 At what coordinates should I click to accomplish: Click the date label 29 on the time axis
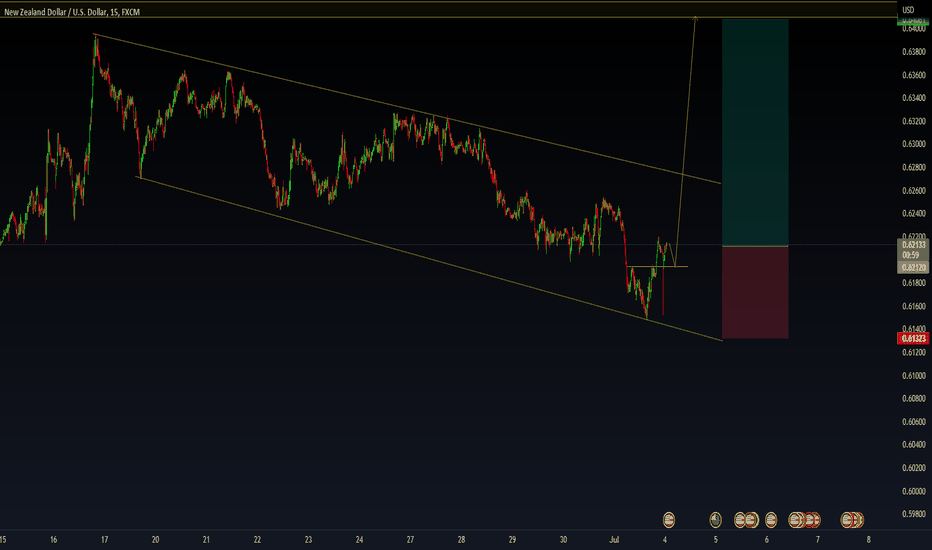[x=512, y=540]
